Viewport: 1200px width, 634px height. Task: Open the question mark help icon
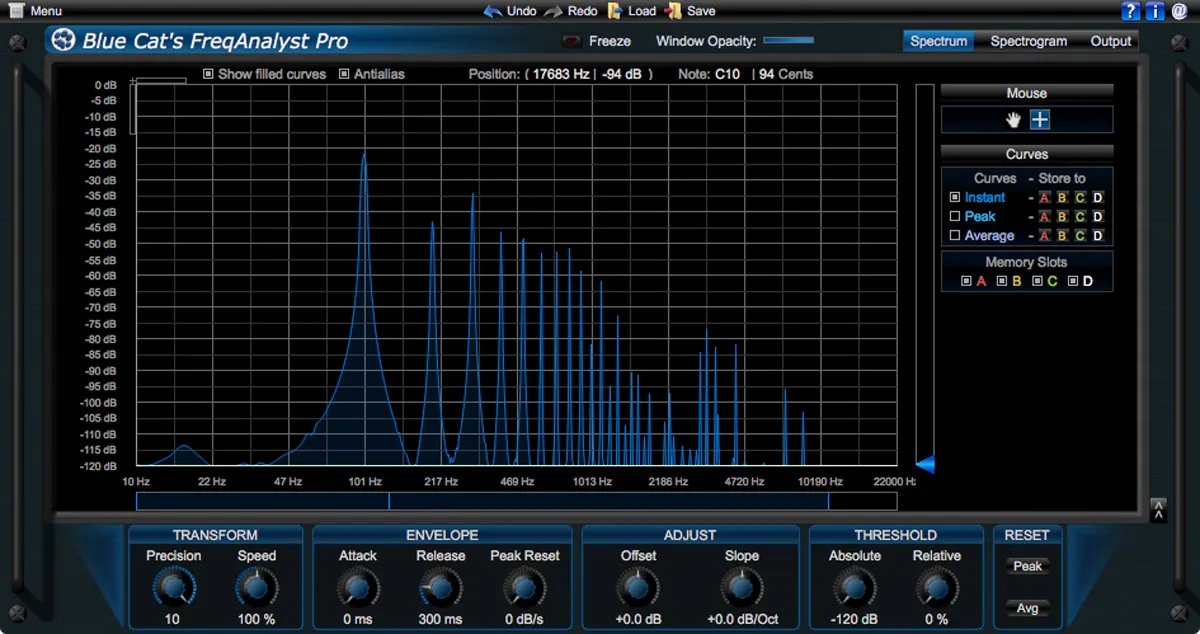coord(1131,11)
